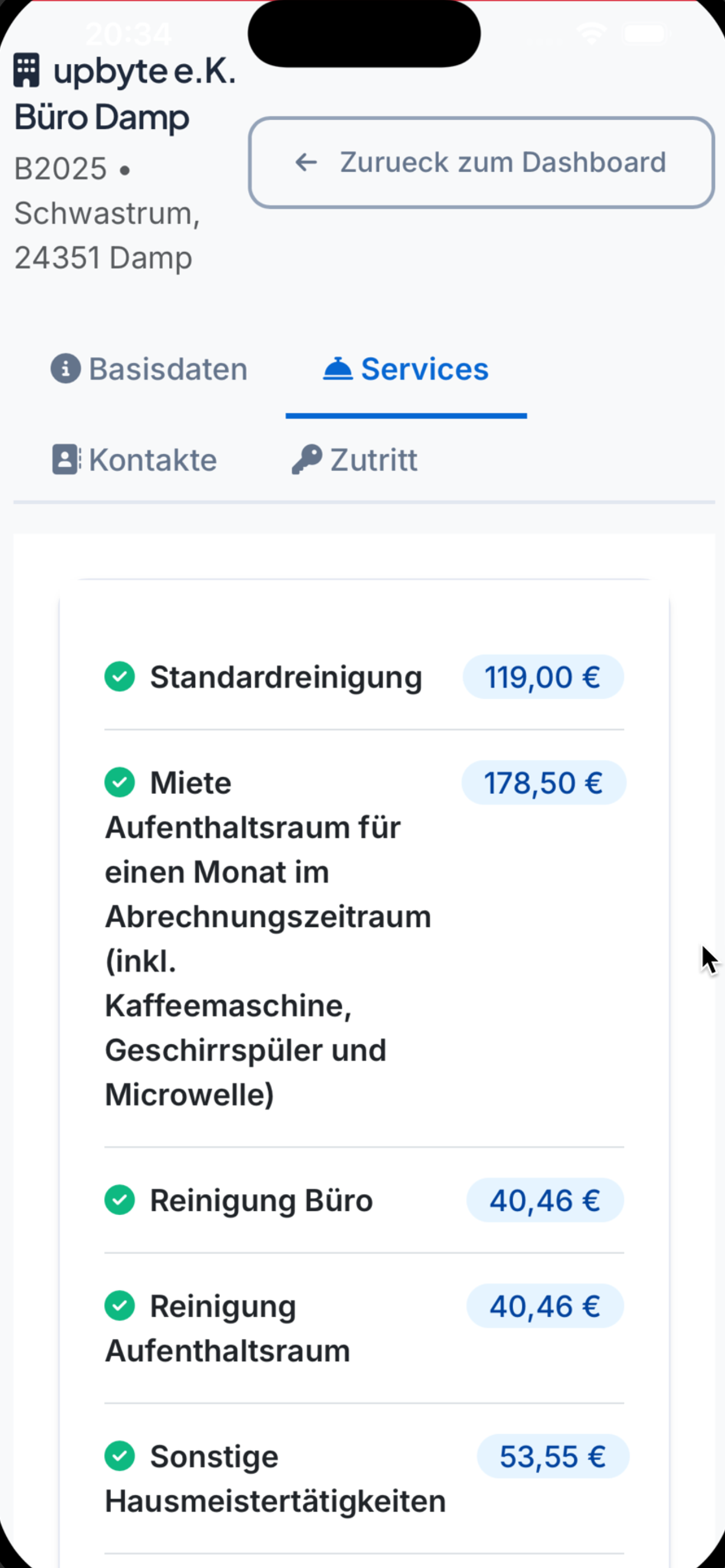Select the key icon next to Zutritt
Image resolution: width=725 pixels, height=1568 pixels.
308,458
